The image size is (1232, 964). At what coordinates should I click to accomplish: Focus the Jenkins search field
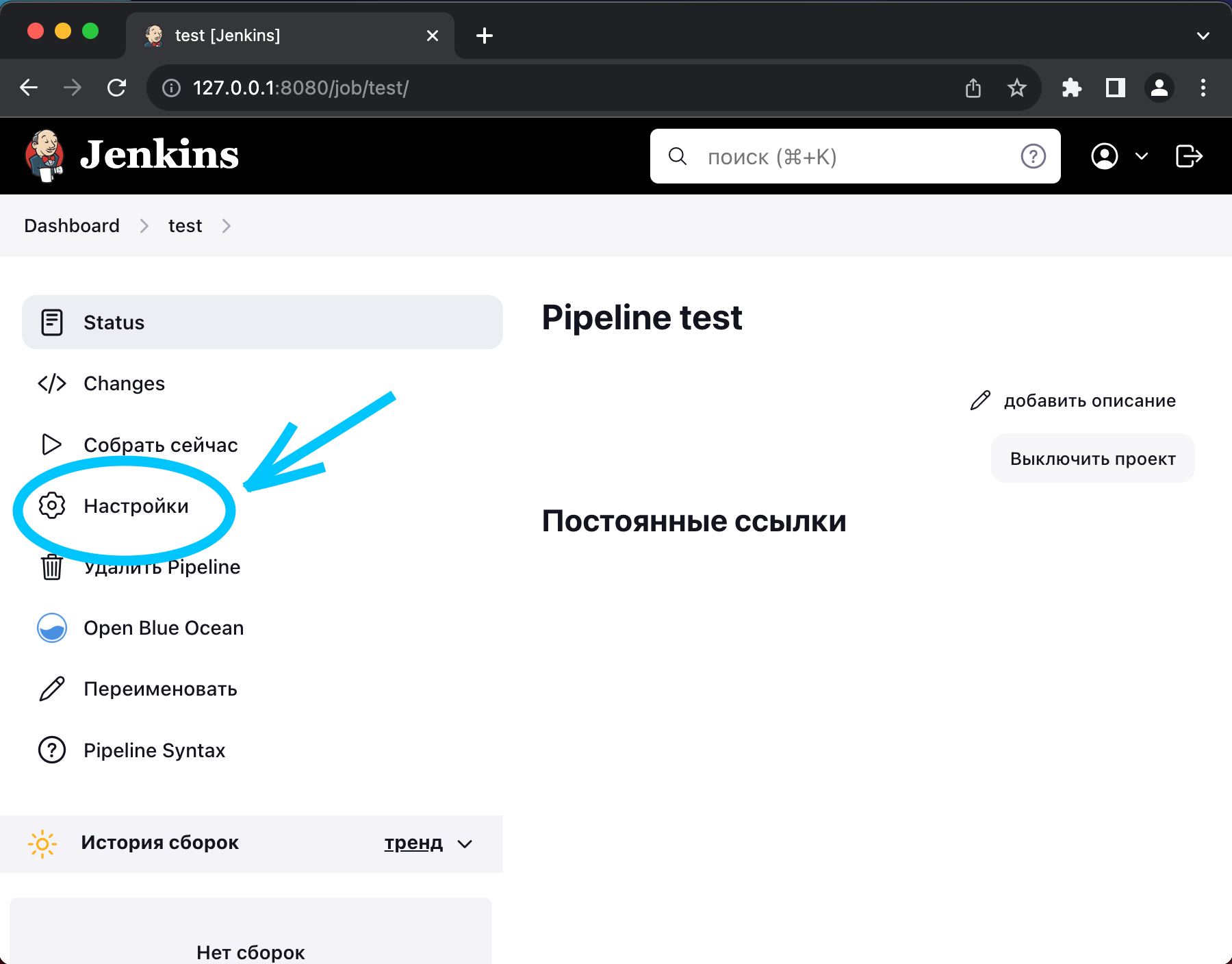tap(849, 157)
